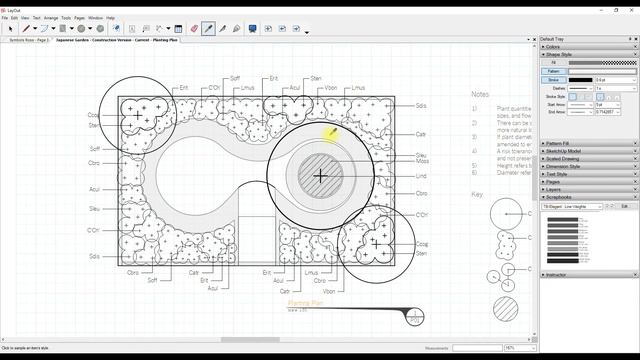Viewport: 640px width, 360px height.
Task: Collapse the Shape Style panel
Action: click(x=589, y=54)
